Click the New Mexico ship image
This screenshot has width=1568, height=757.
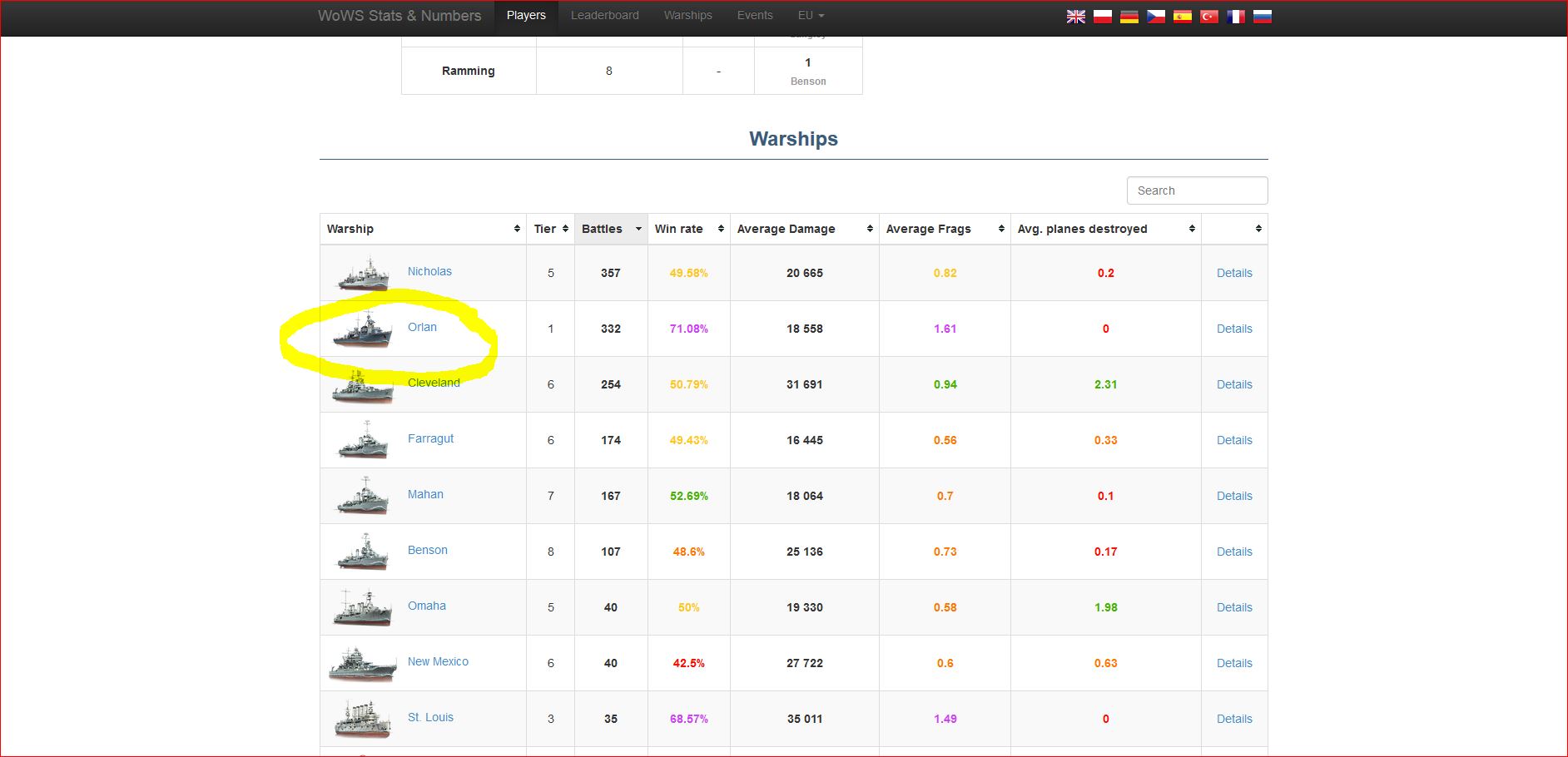coord(363,663)
